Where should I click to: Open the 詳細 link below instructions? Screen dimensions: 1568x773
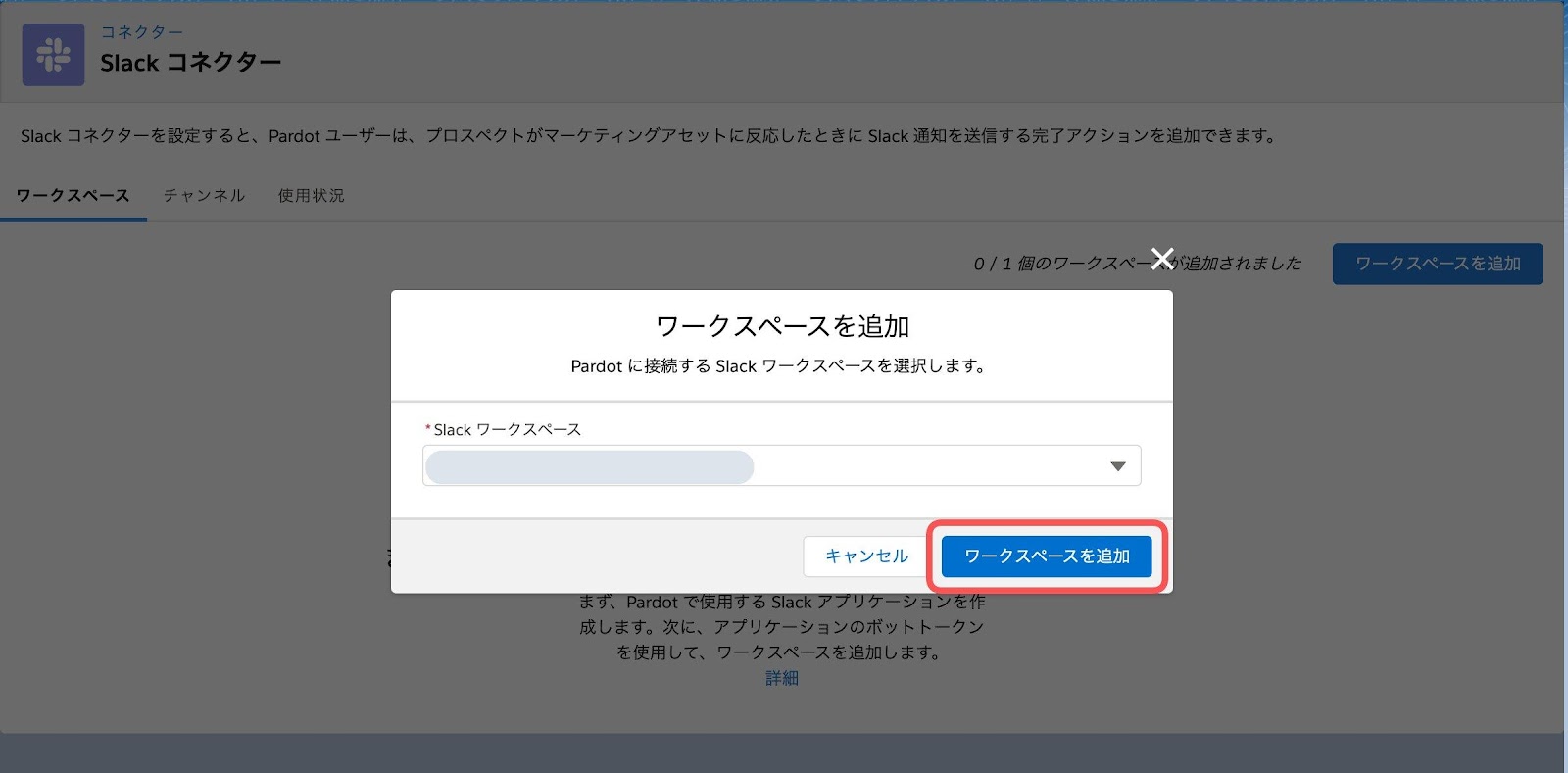(x=782, y=678)
